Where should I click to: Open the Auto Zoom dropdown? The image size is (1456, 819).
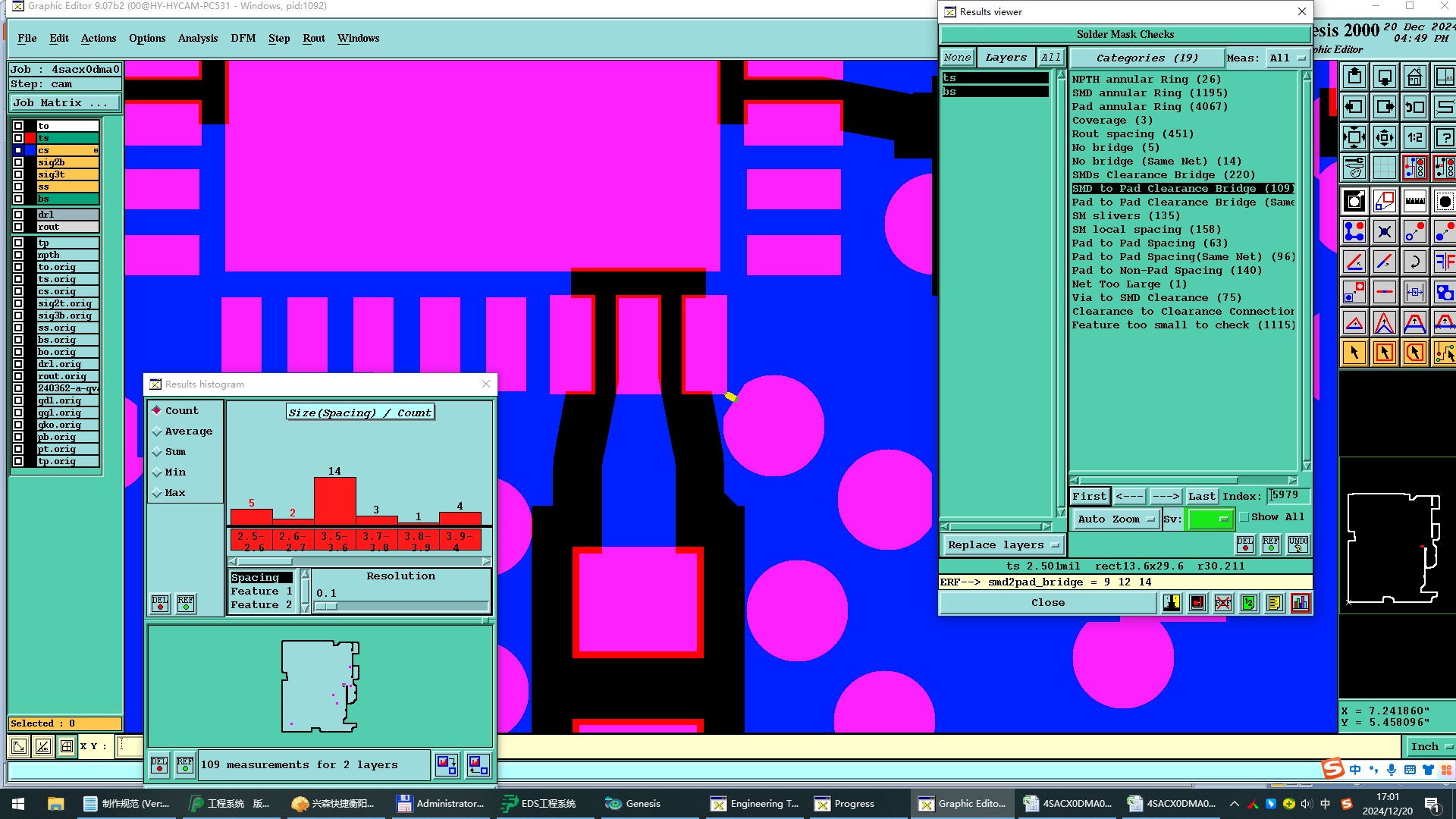1116,519
